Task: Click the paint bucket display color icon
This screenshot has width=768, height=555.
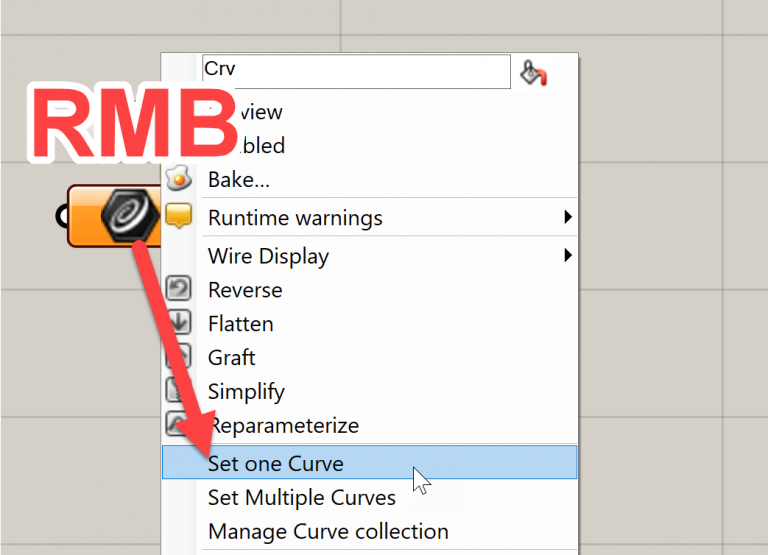Action: [532, 72]
